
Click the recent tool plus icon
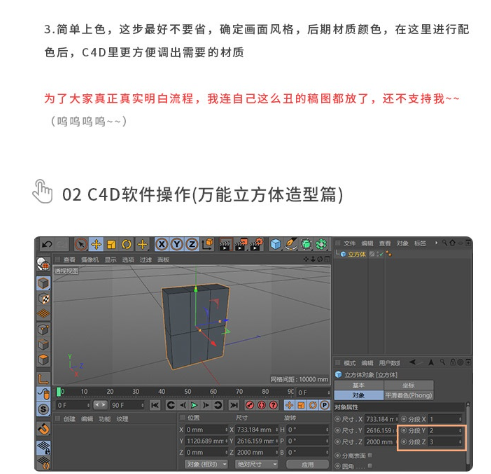click(x=142, y=245)
